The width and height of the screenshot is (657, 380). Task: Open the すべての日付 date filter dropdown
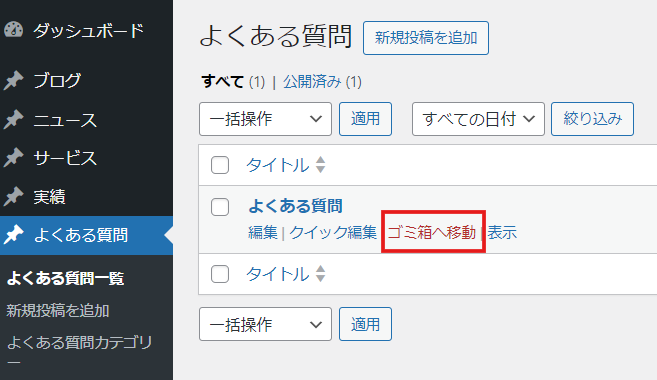pyautogui.click(x=478, y=119)
